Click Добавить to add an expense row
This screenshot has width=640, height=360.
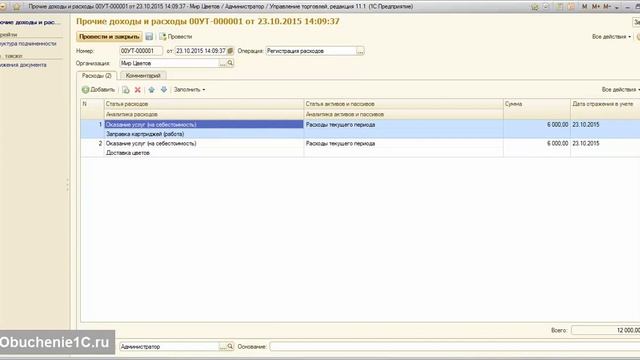[x=98, y=90]
